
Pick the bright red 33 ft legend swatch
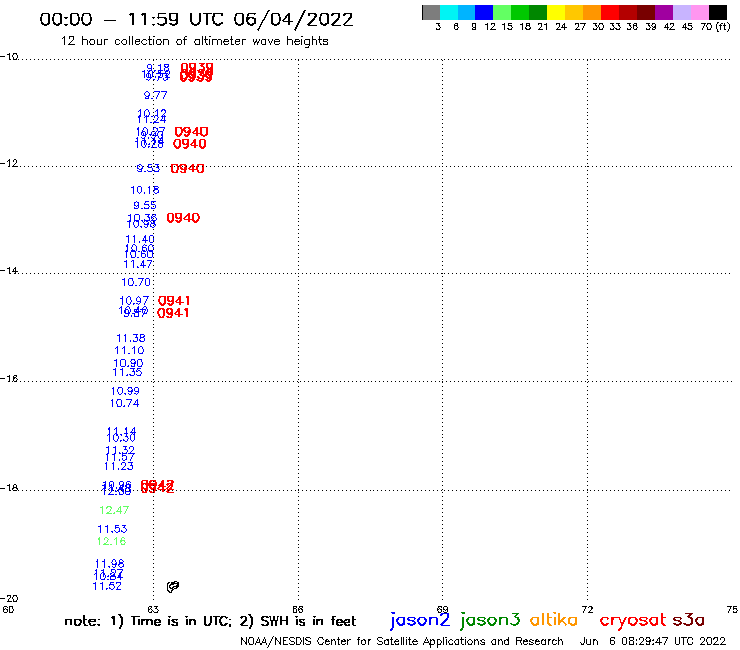tap(610, 12)
